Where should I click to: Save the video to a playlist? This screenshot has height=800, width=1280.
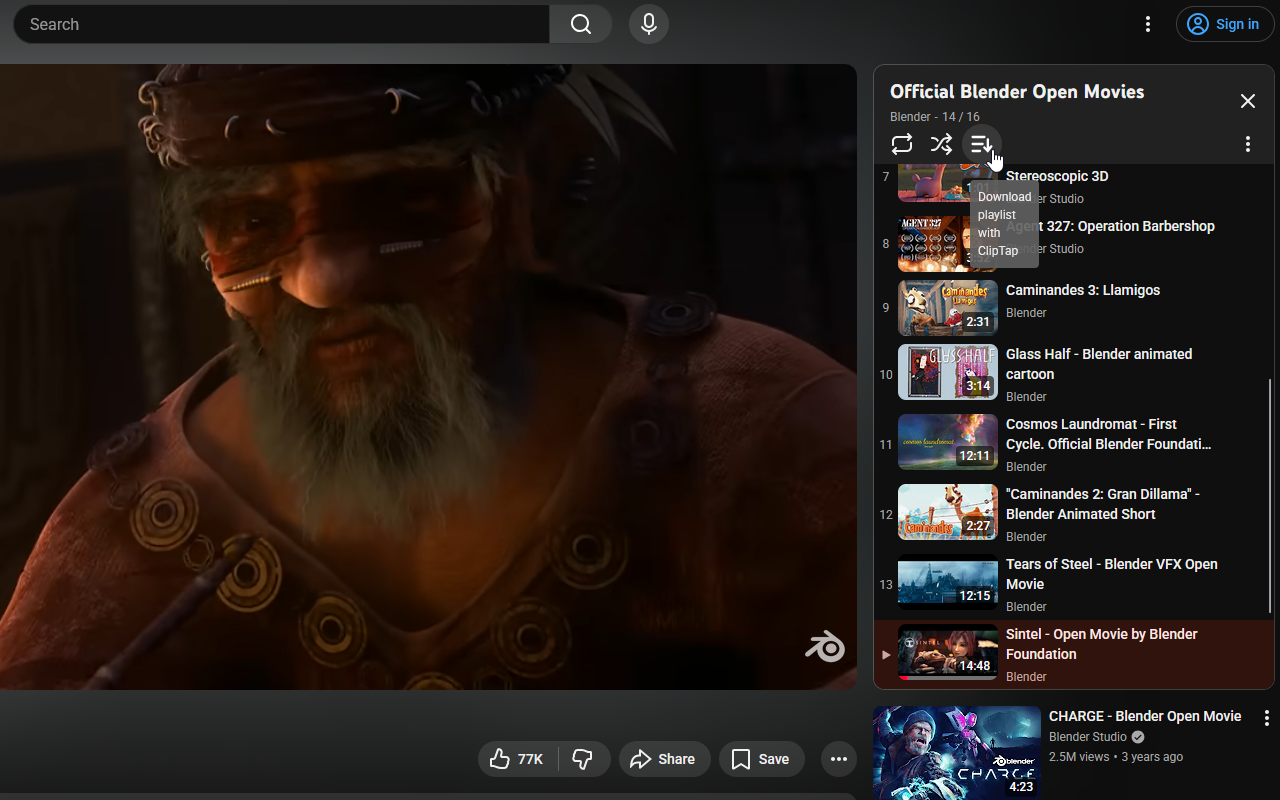761,760
